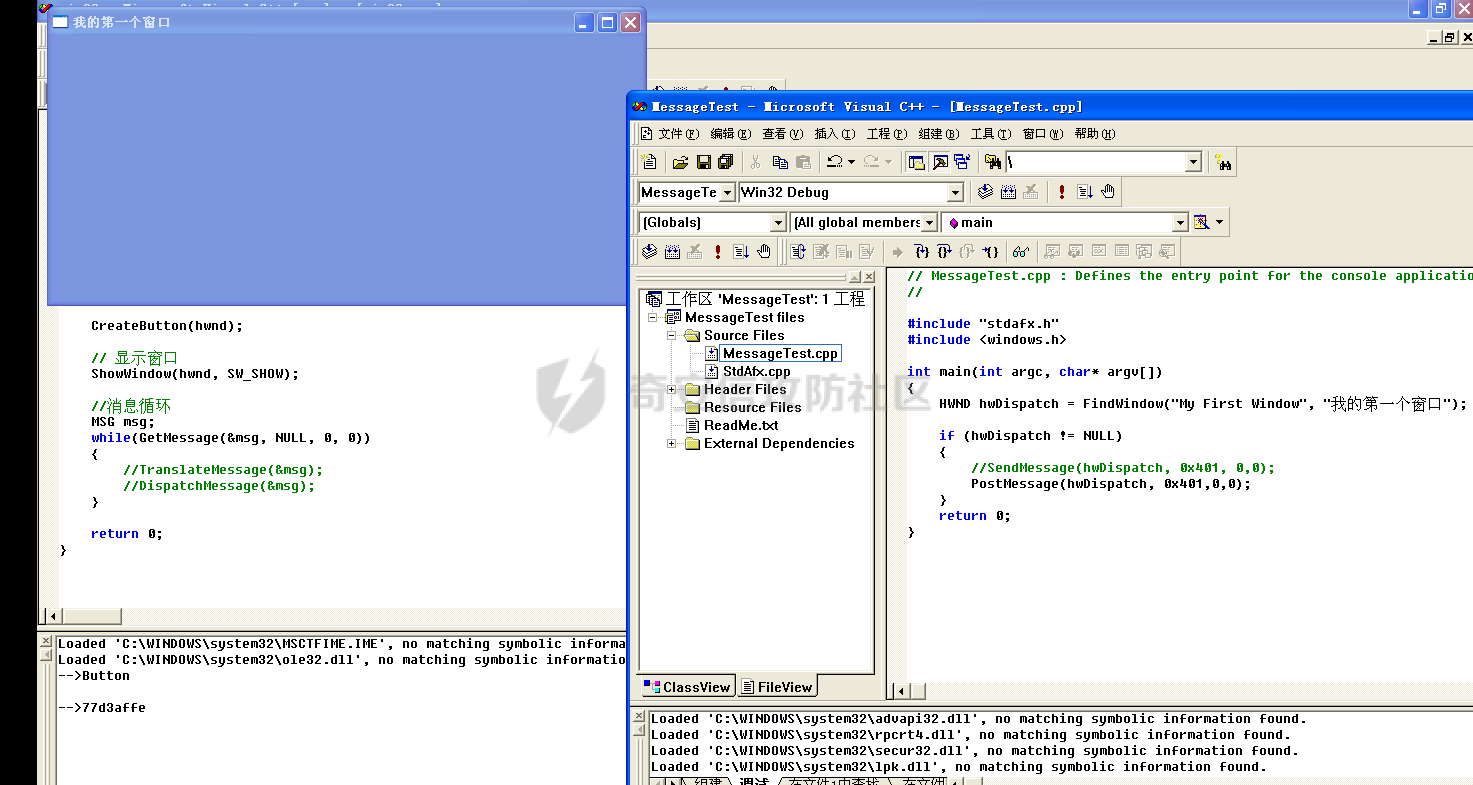Click document icon left of 文件 menu
1473x785 pixels.
click(x=646, y=134)
